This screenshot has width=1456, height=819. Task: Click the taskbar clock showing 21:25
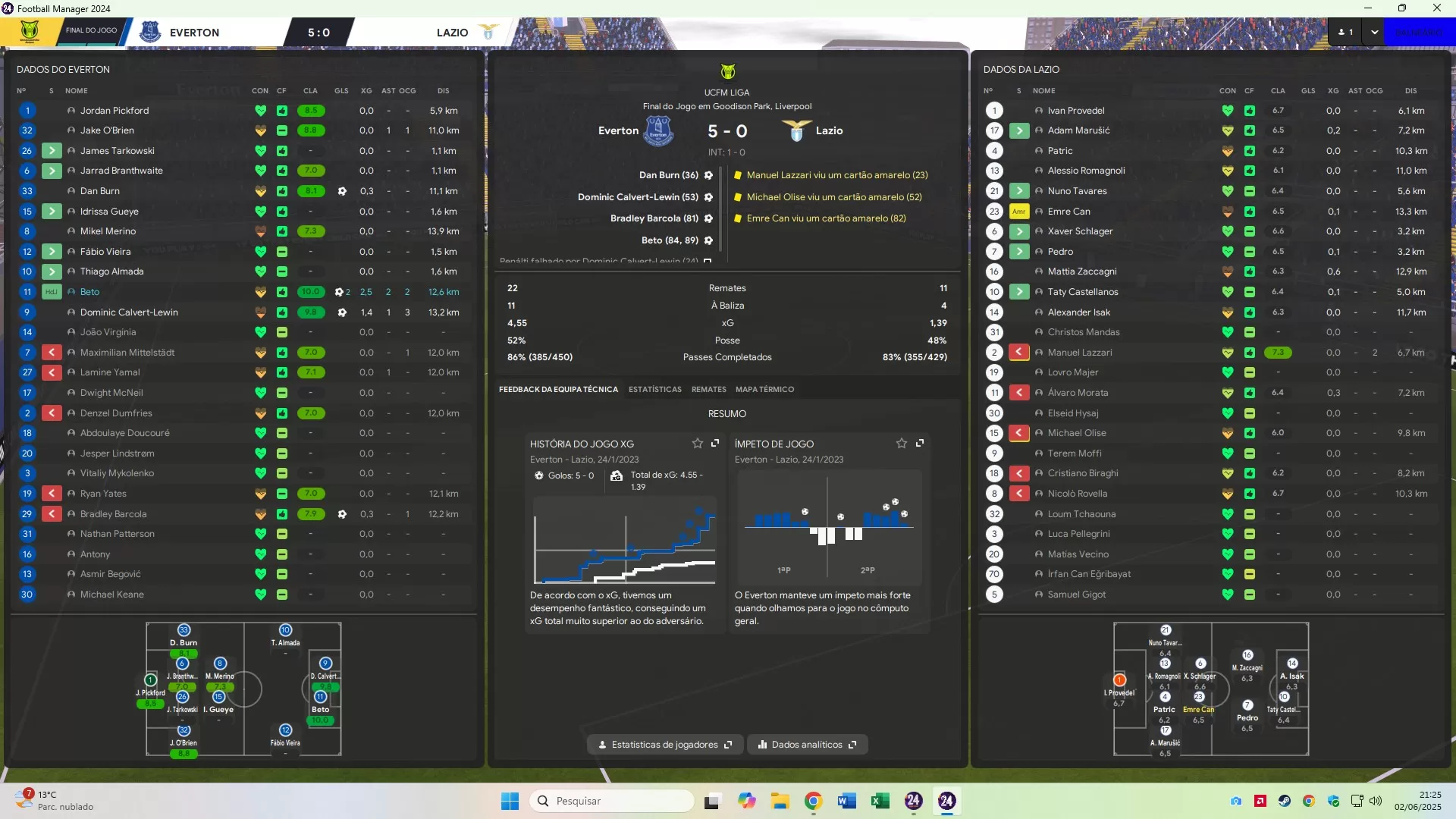1418,801
